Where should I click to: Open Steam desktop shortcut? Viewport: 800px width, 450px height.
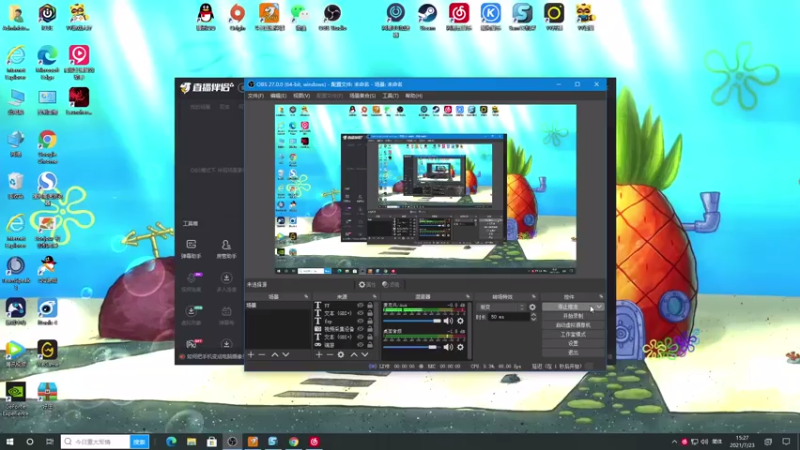pos(427,17)
